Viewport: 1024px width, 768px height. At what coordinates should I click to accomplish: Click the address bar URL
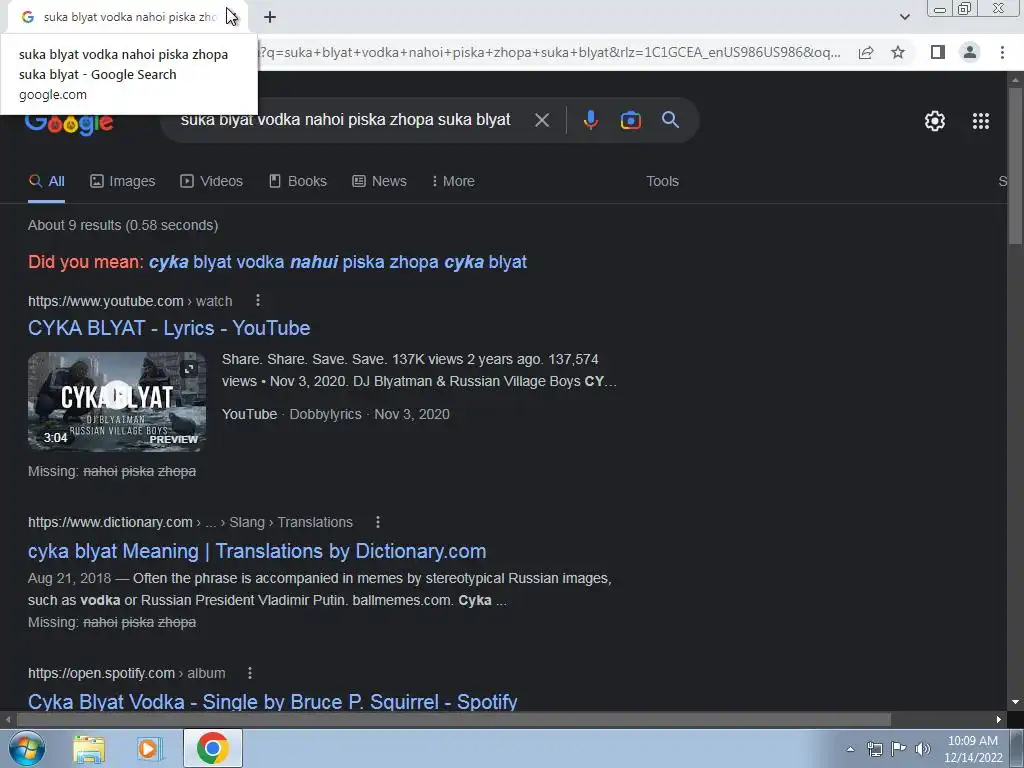click(x=550, y=52)
